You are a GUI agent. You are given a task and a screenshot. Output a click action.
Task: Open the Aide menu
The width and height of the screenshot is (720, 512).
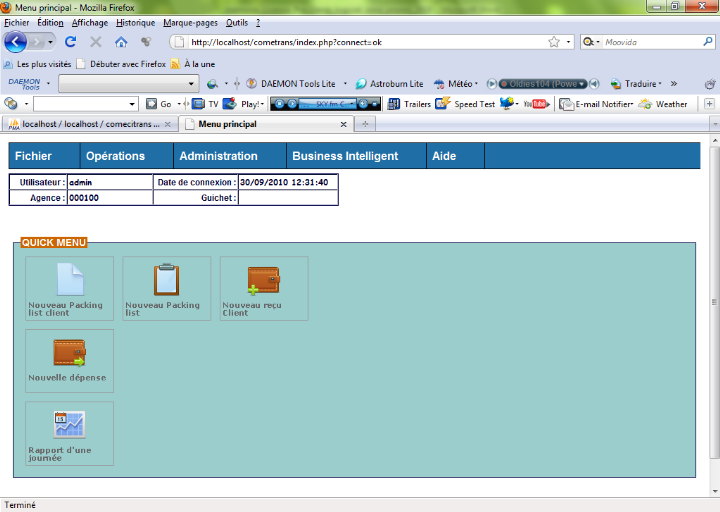click(x=455, y=156)
